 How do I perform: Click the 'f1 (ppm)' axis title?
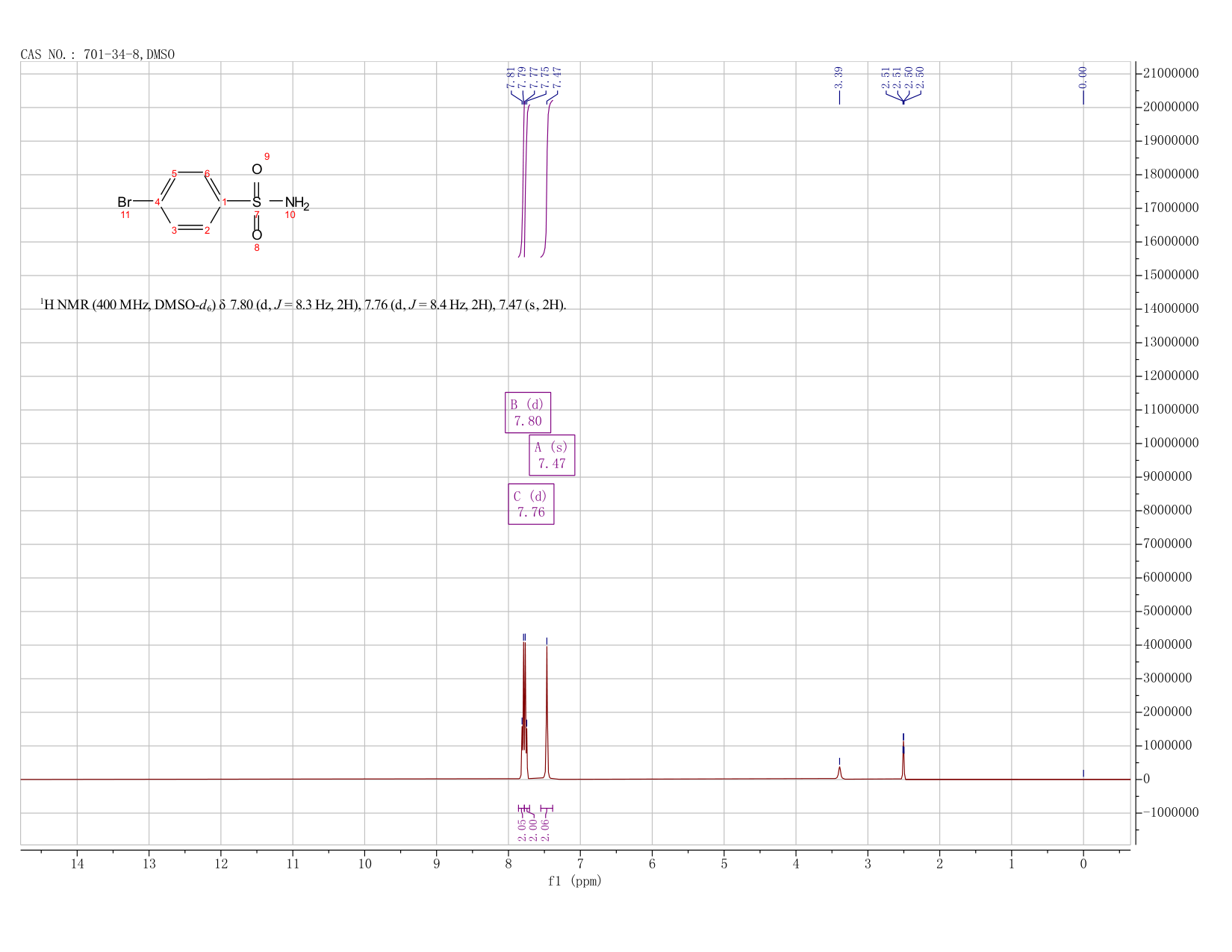[575, 881]
